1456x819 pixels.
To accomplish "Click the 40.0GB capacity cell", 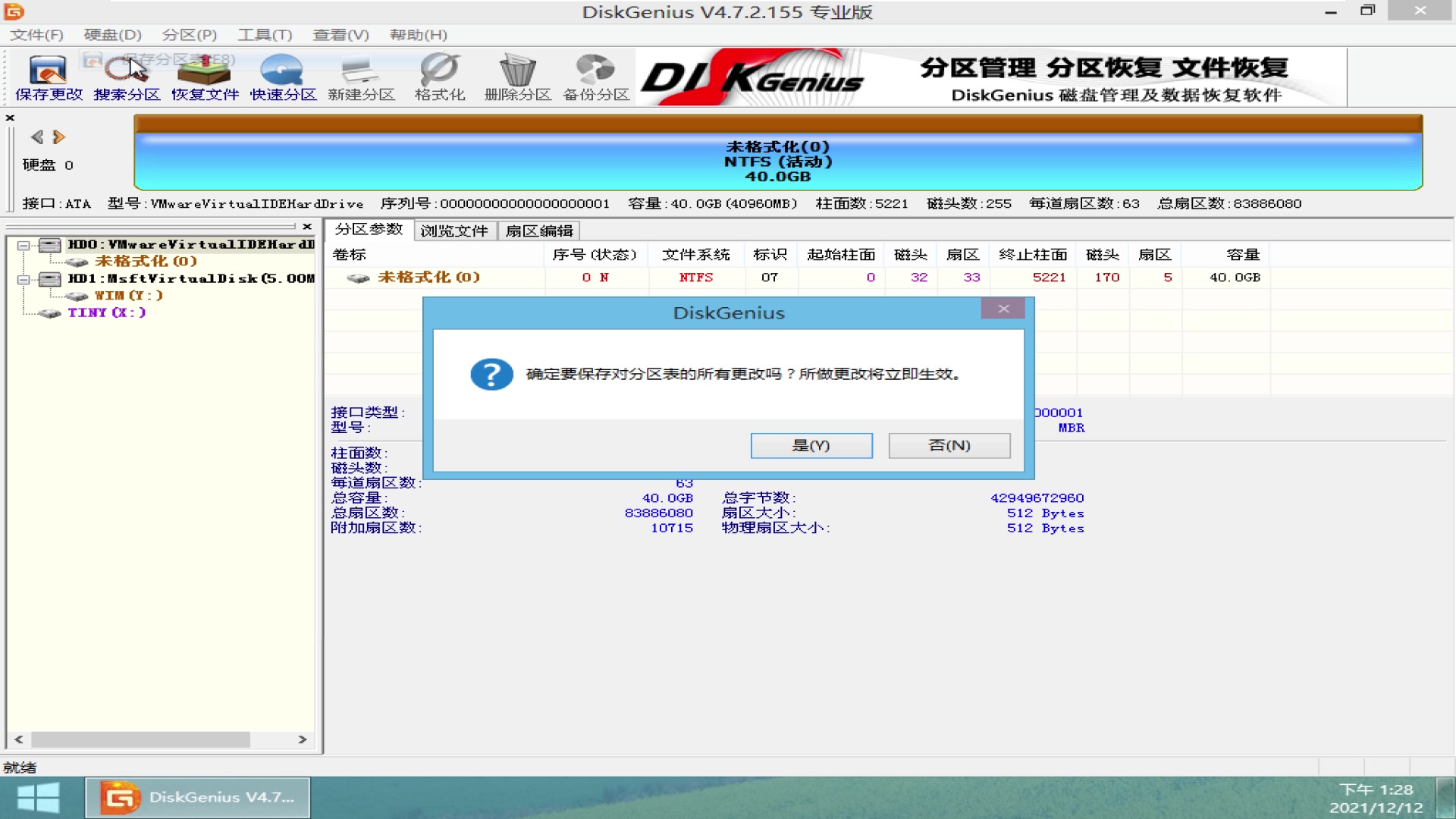I will (1235, 278).
